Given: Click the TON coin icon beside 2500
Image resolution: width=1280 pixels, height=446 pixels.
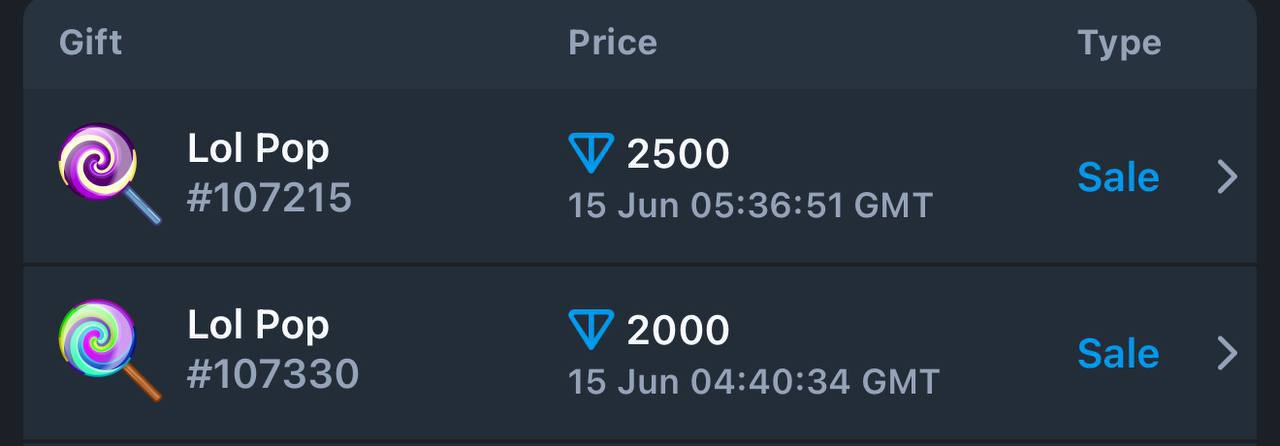Looking at the screenshot, I should coord(590,154).
